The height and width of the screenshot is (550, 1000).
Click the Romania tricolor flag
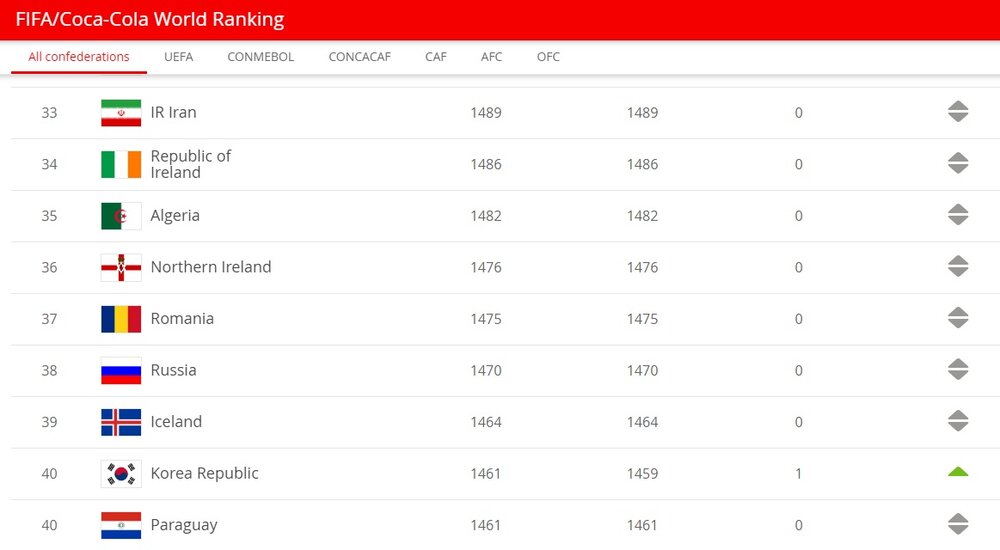121,319
